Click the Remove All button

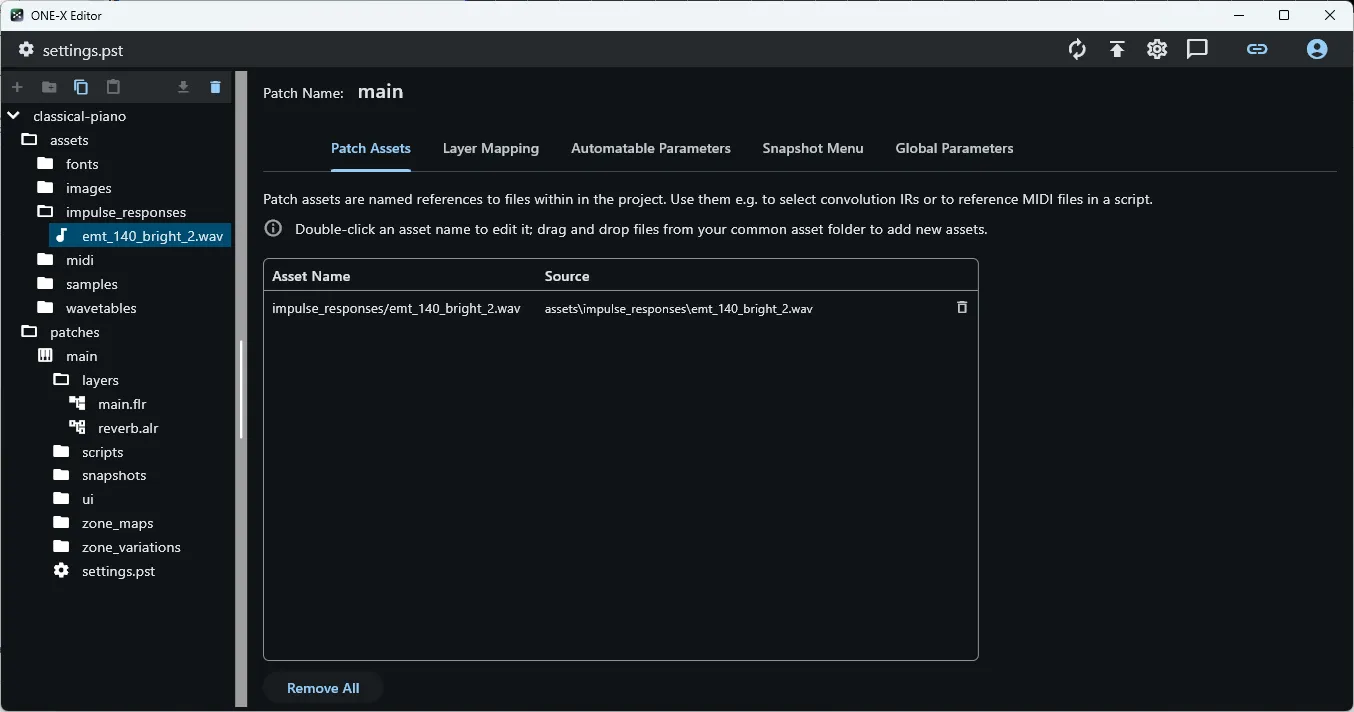point(323,688)
